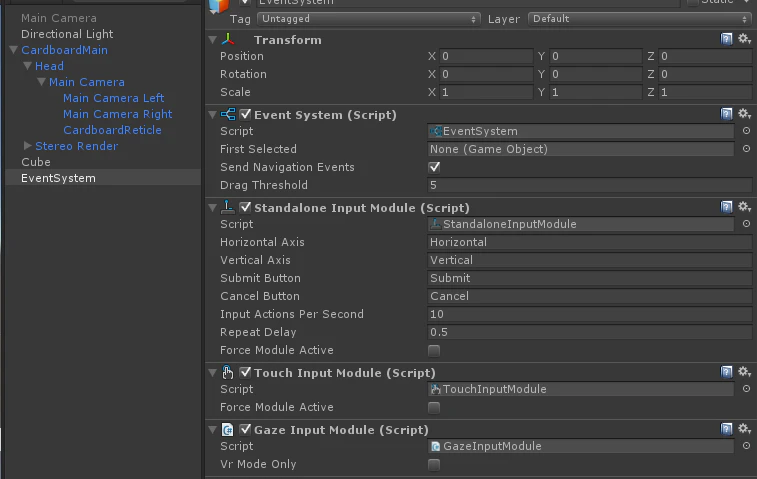Screen dimensions: 757x479
Task: Enable Force Module Active for Touch Input
Action: (434, 408)
